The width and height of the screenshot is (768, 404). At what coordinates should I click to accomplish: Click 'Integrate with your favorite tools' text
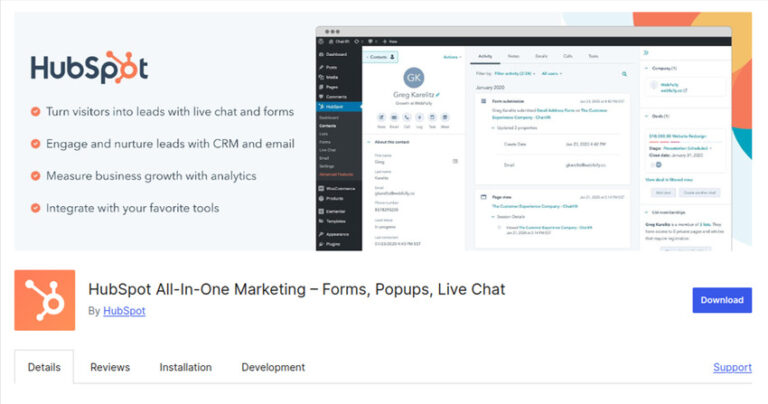[133, 208]
